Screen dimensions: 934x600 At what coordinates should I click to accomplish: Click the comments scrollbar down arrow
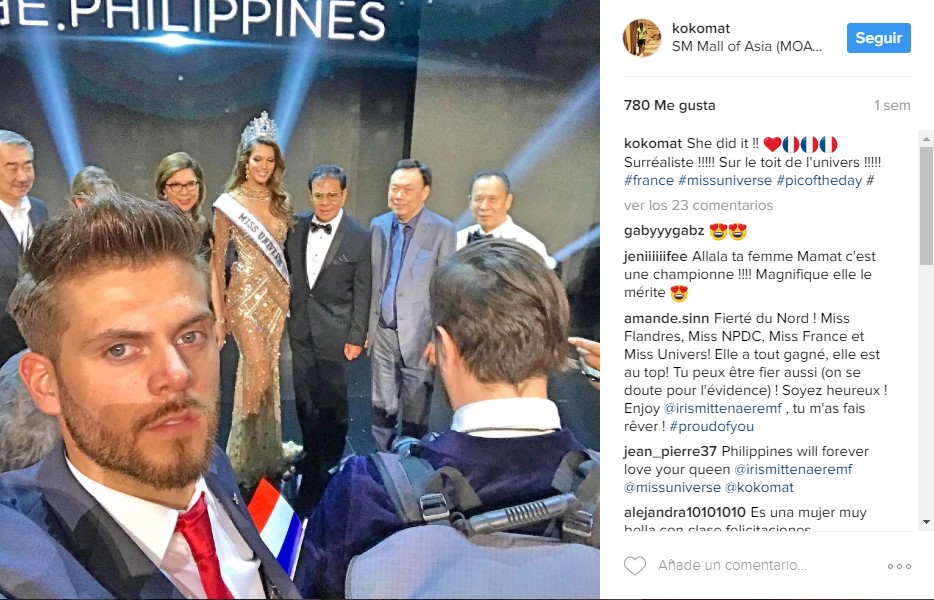tap(926, 521)
